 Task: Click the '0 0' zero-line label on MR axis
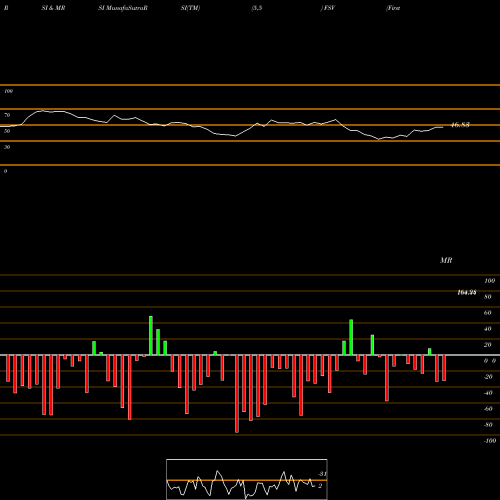coord(490,361)
